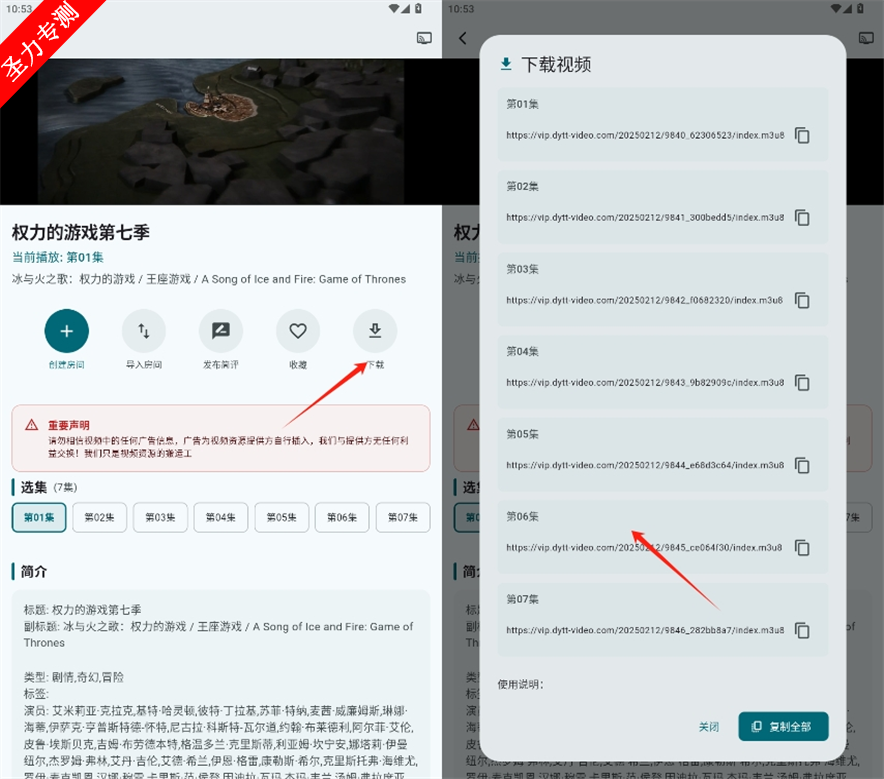Click the 9845_ce064f30 m3u8 link text

click(x=644, y=547)
